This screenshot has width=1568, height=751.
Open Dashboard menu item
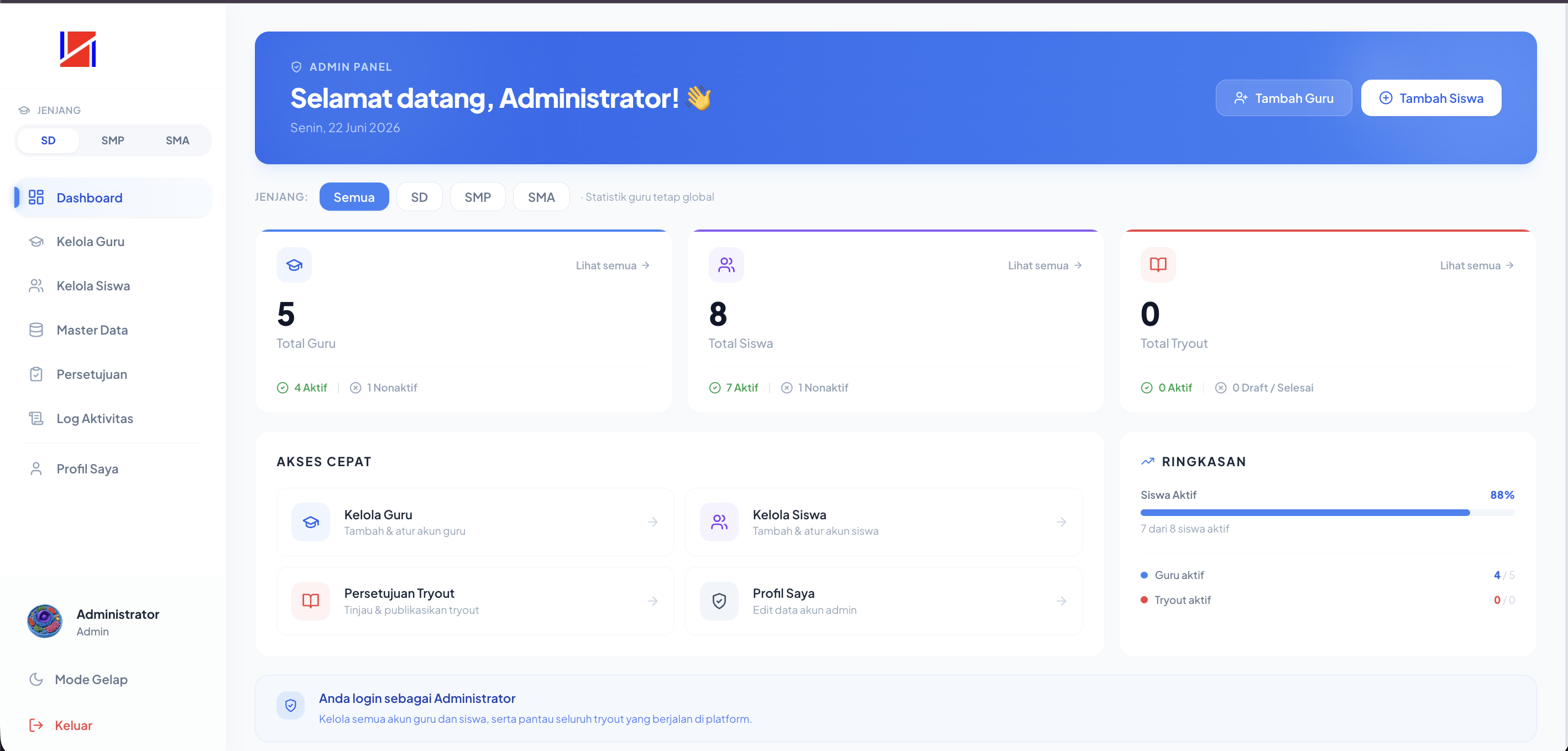[113, 197]
